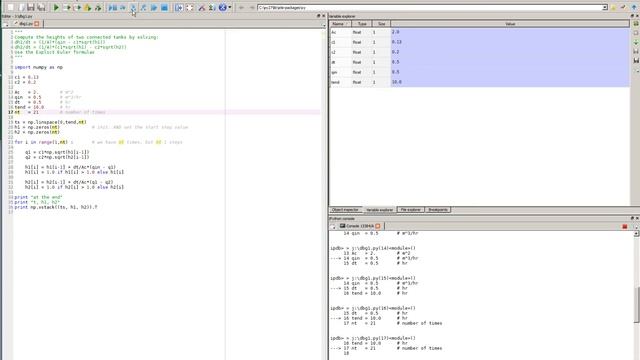Click the Run selection icon

tap(87, 7)
